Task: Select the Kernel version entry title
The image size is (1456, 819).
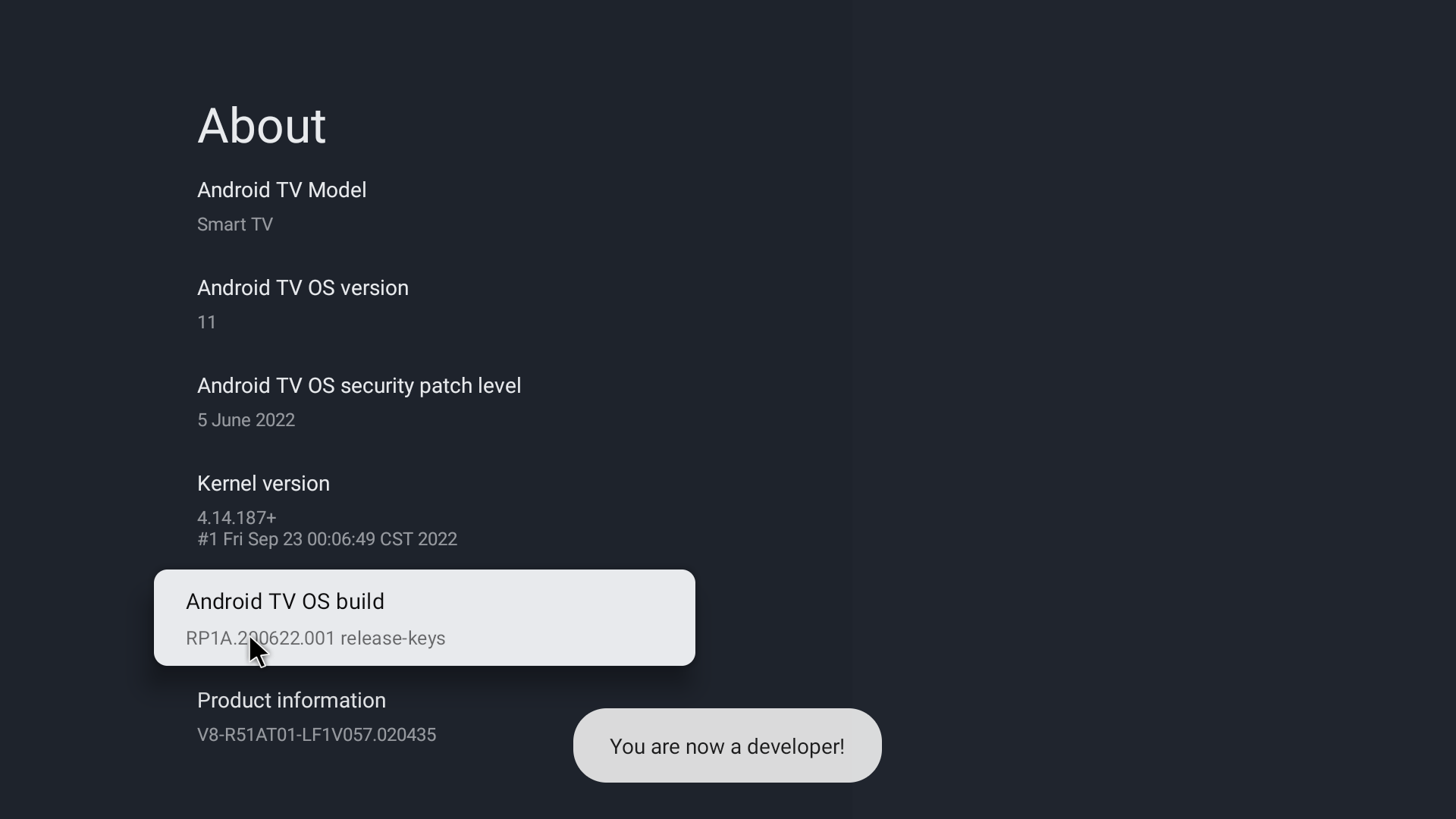Action: 263,484
